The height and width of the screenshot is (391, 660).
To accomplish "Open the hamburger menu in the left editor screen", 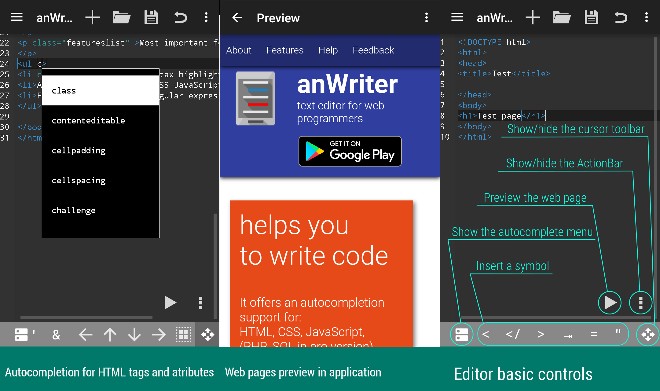I will [16, 17].
